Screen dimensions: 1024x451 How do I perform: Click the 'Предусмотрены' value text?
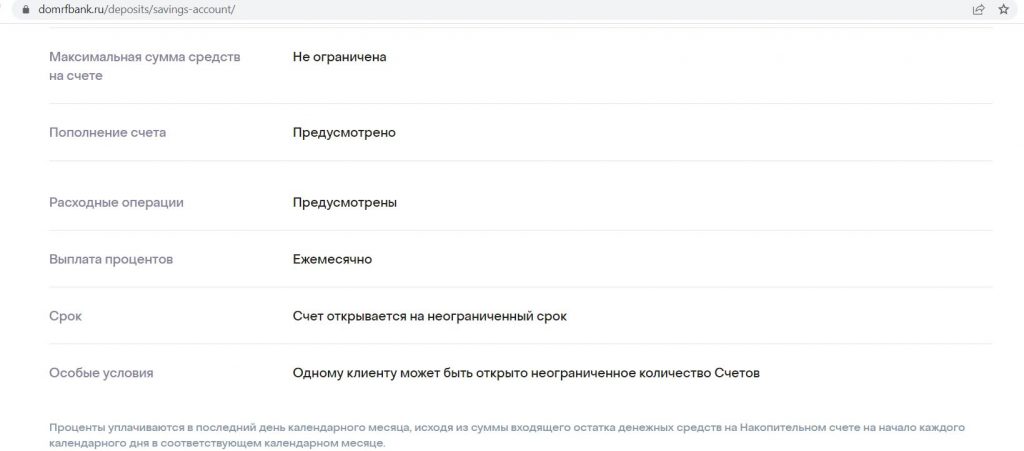click(x=345, y=202)
